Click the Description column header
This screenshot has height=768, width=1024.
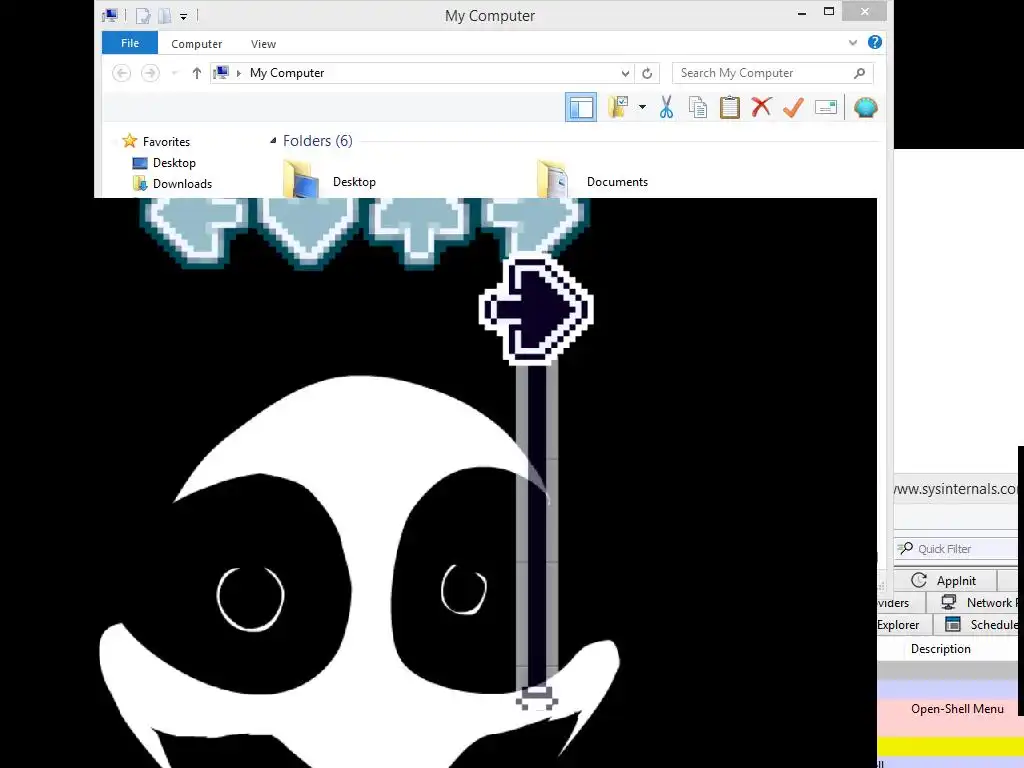940,648
